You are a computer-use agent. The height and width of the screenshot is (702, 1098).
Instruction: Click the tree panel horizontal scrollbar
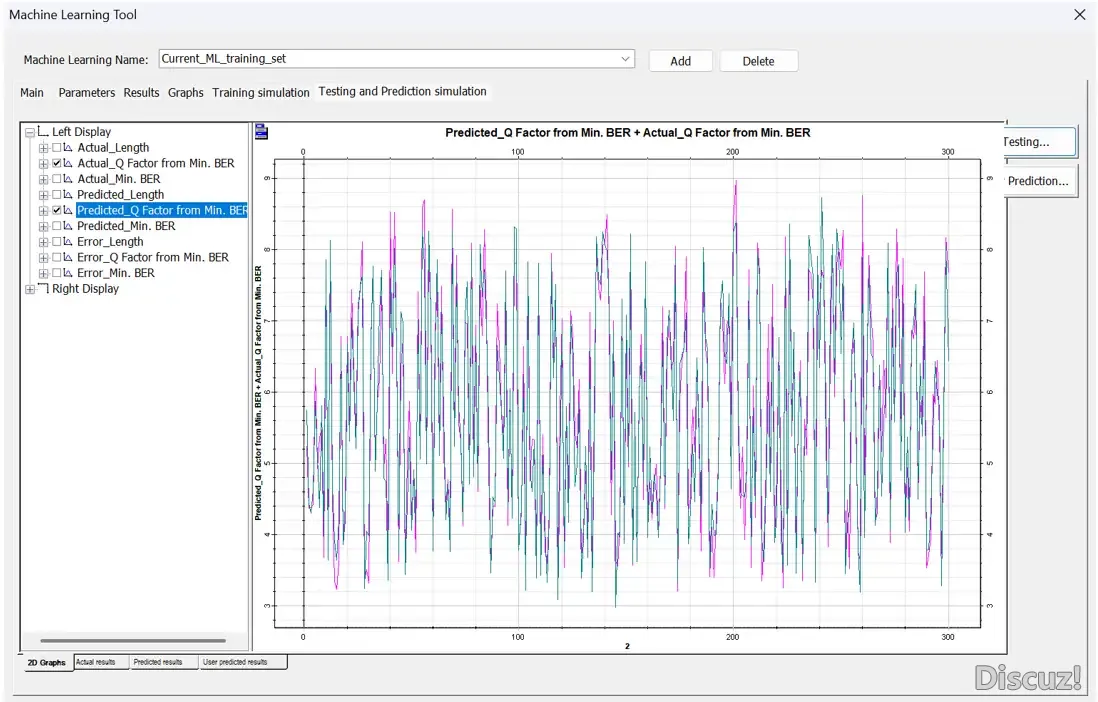coord(133,640)
